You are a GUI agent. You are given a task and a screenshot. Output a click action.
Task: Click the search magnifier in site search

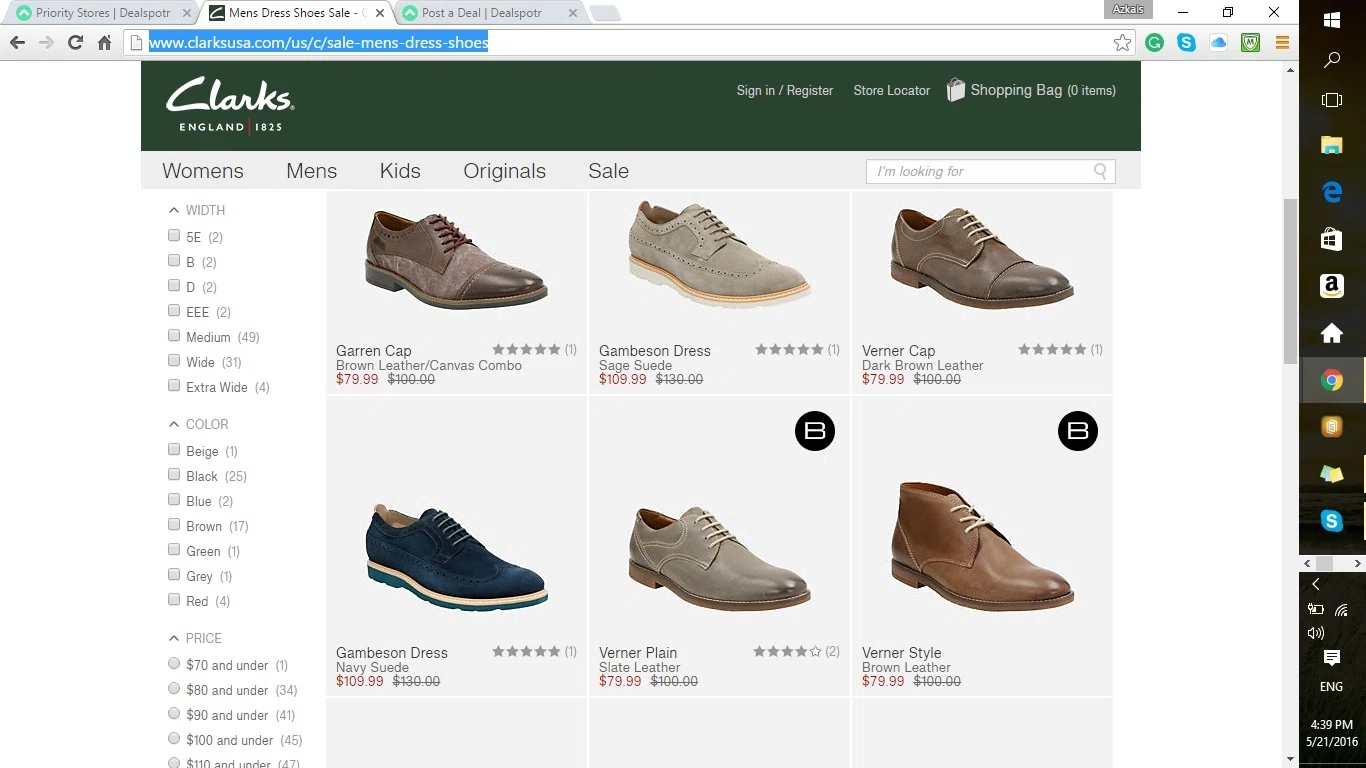coord(1100,171)
